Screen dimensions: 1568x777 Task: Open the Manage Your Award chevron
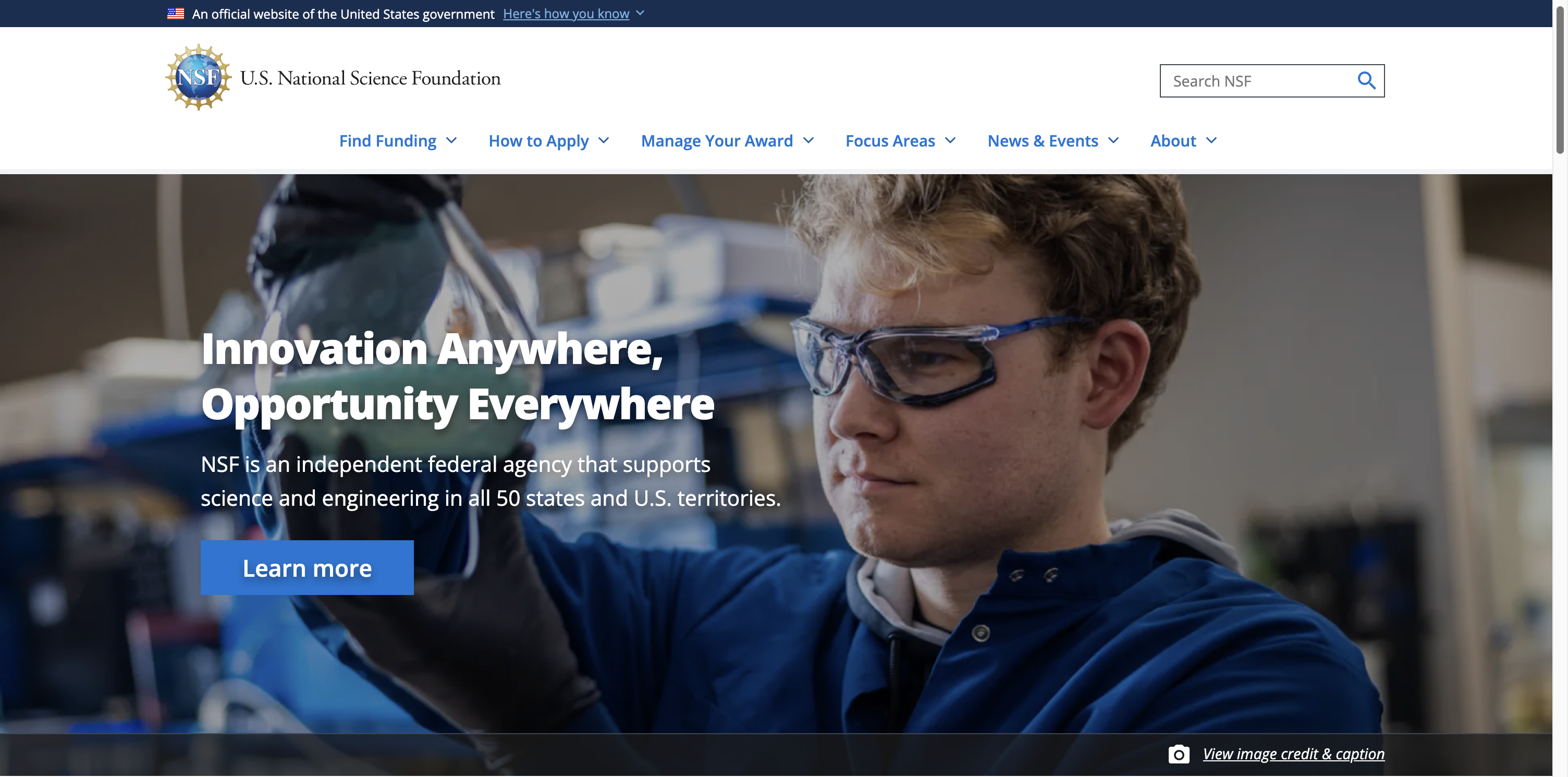[x=808, y=141]
